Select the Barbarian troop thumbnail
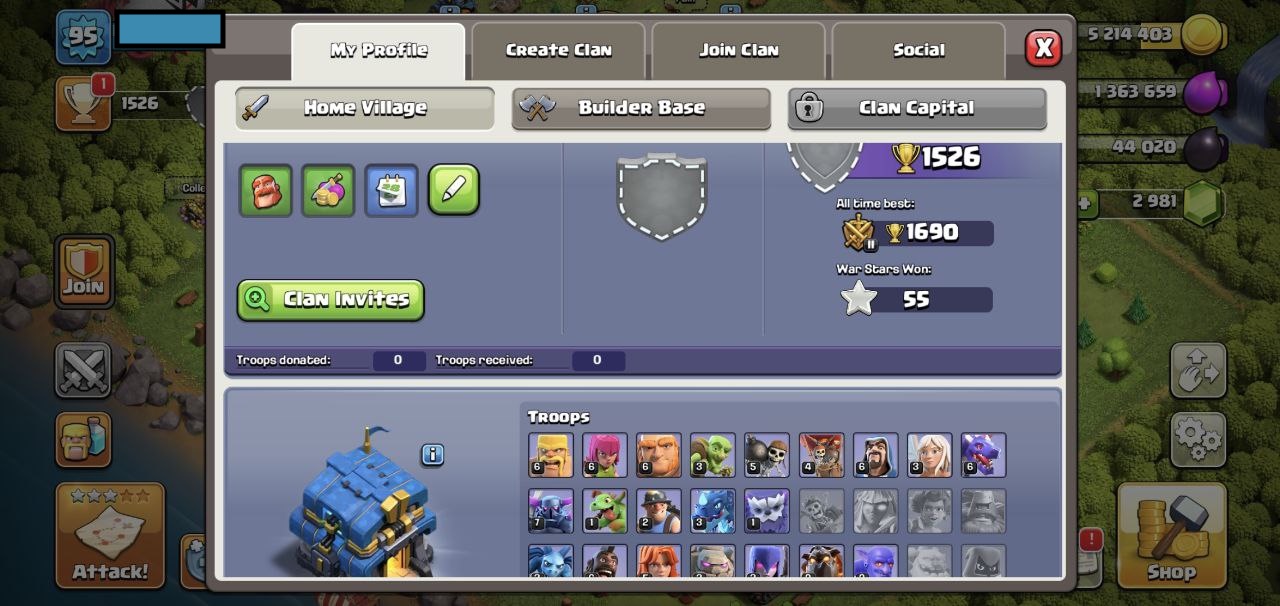The height and width of the screenshot is (606, 1280). [x=551, y=455]
